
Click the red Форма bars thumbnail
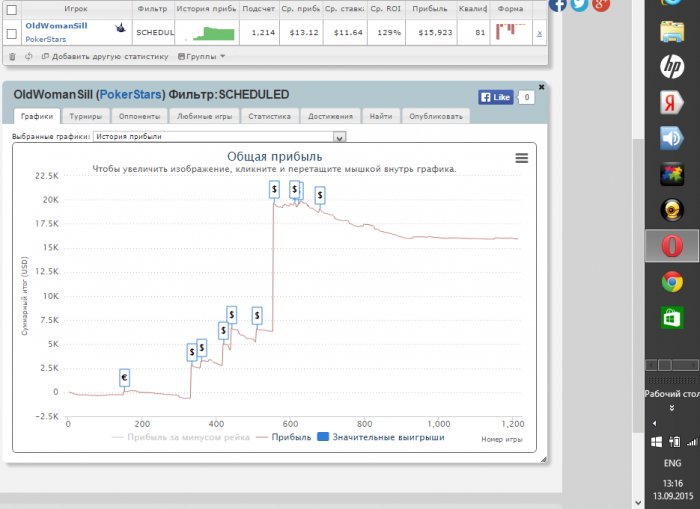511,30
